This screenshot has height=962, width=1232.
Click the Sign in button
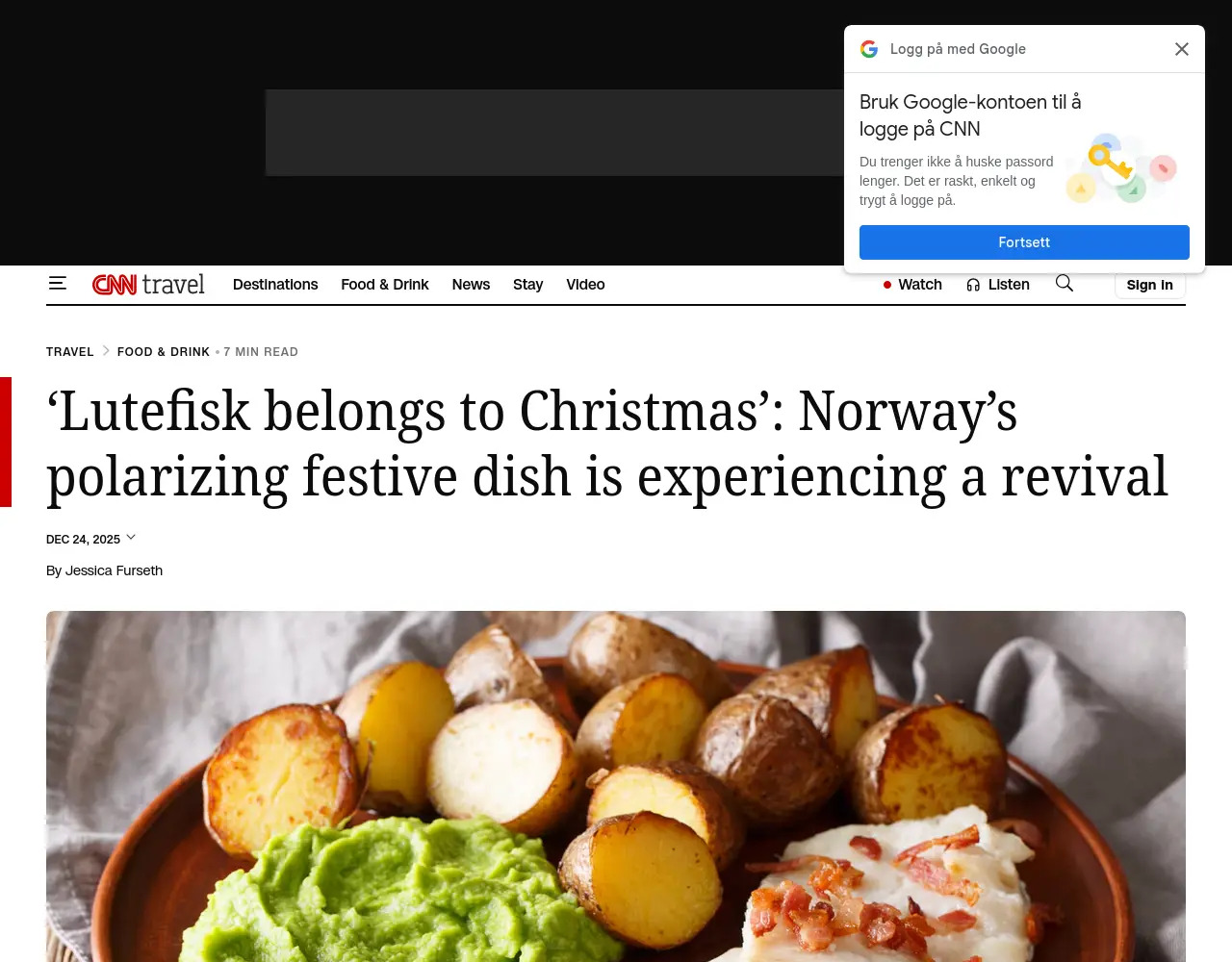1150,285
